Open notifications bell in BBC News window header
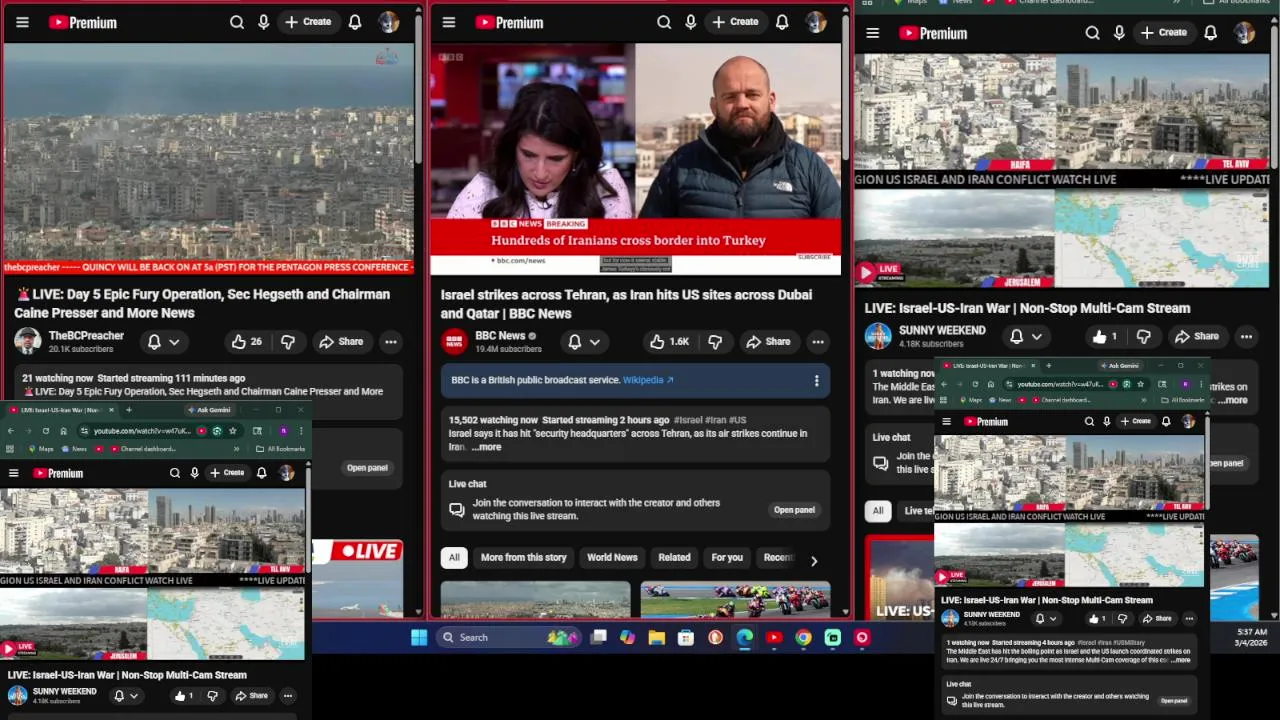 pyautogui.click(x=782, y=22)
